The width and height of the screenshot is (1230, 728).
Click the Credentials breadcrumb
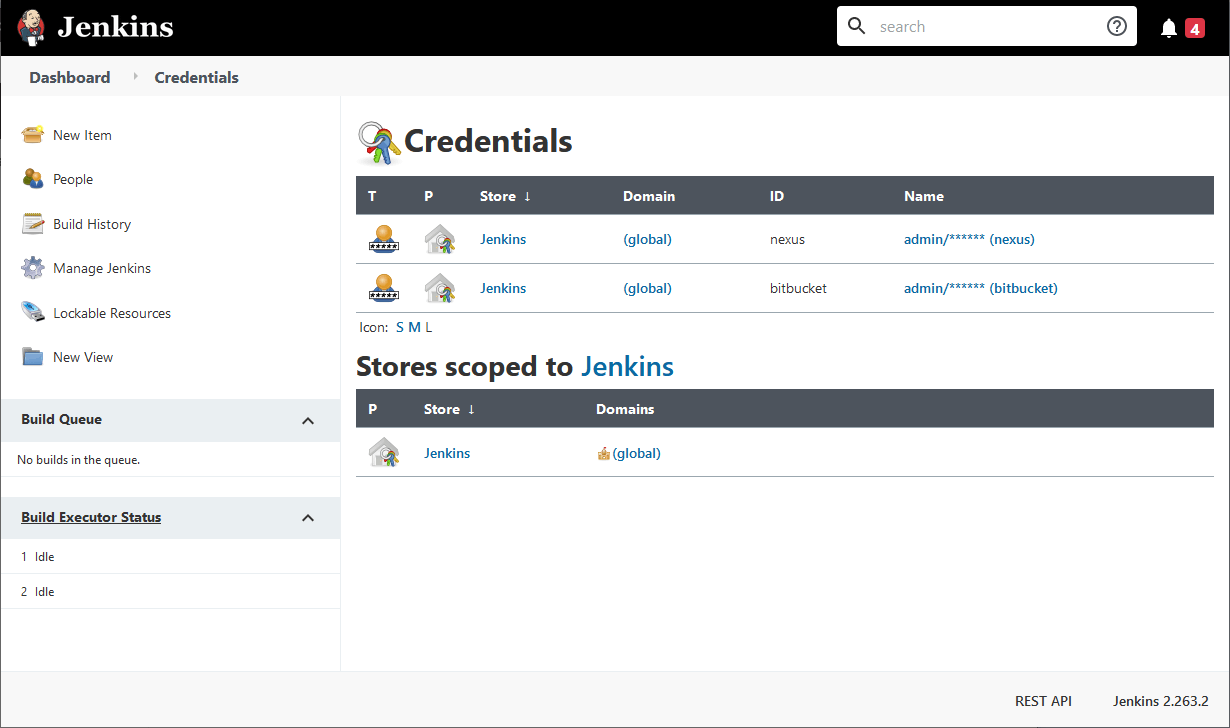(x=196, y=77)
